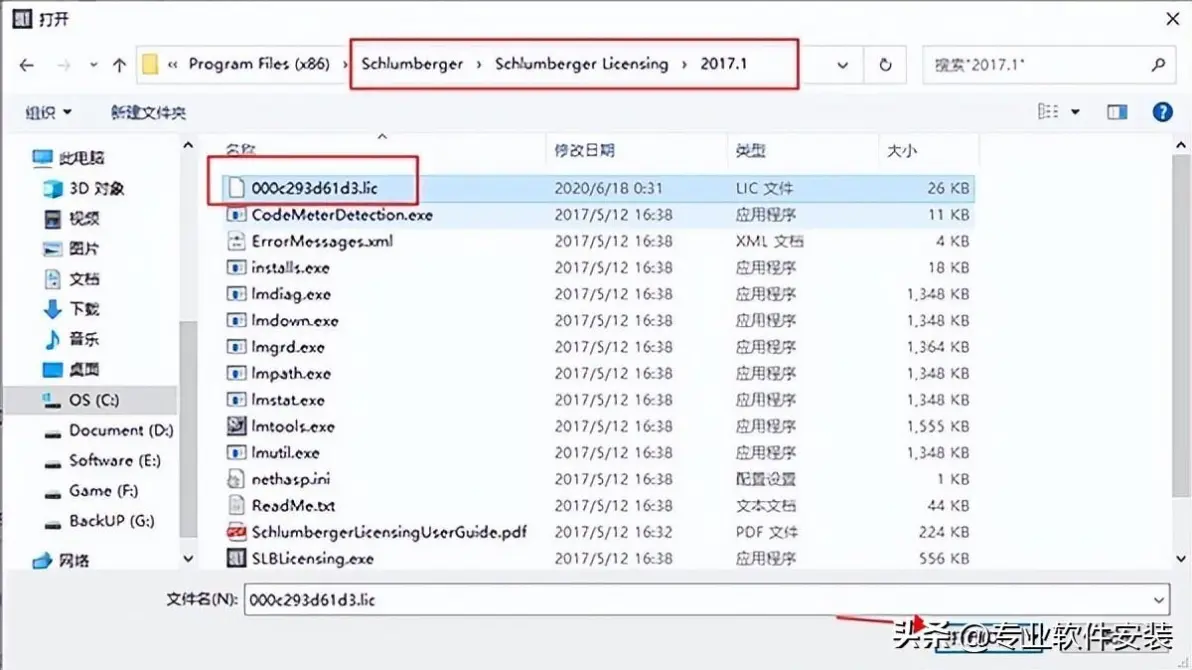Viewport: 1192px width, 670px height.
Task: Toggle the preview pane icon
Action: 1117,113
